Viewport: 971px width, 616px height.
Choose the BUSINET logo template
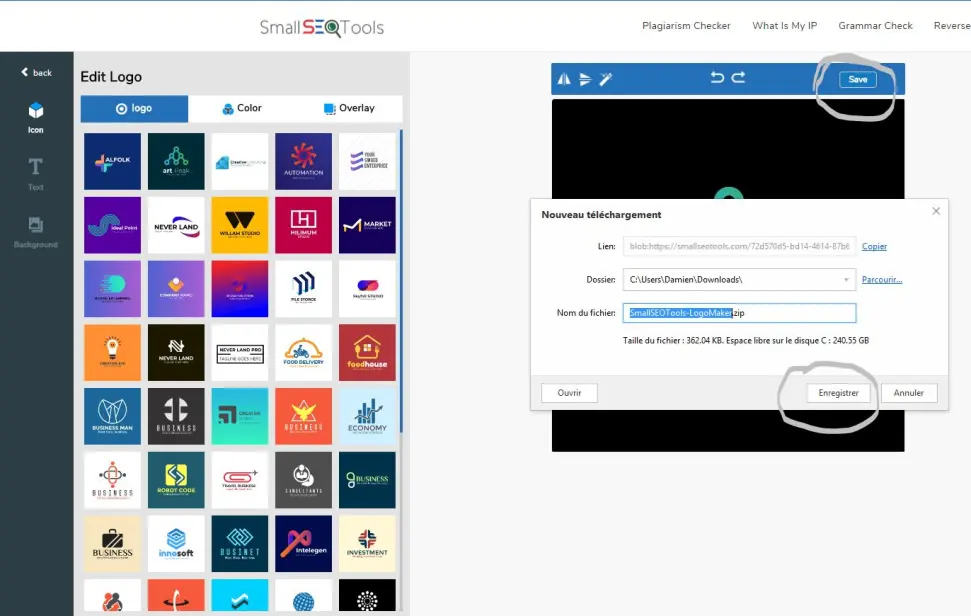240,544
